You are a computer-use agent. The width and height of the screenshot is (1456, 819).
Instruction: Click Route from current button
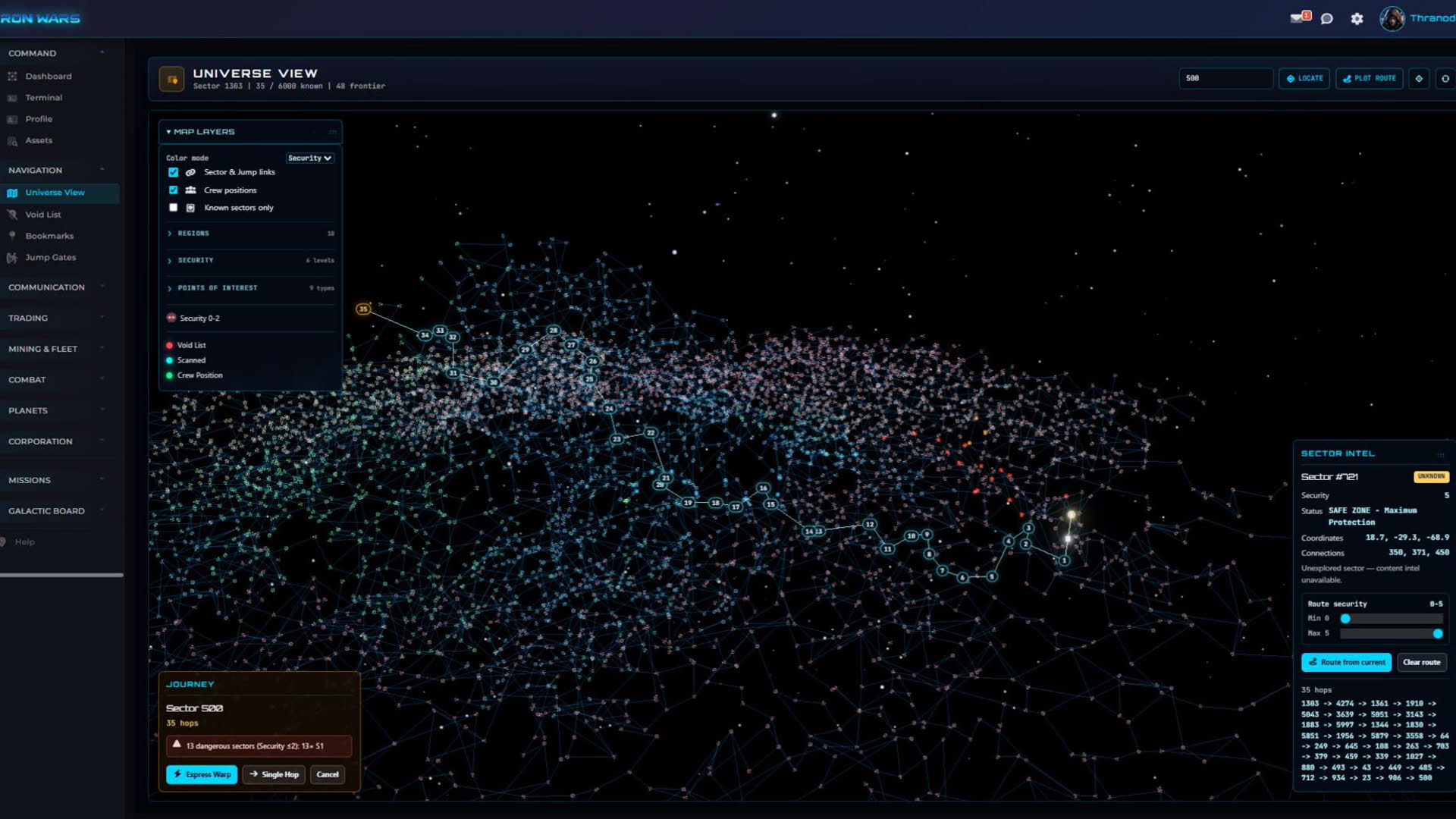pos(1346,662)
